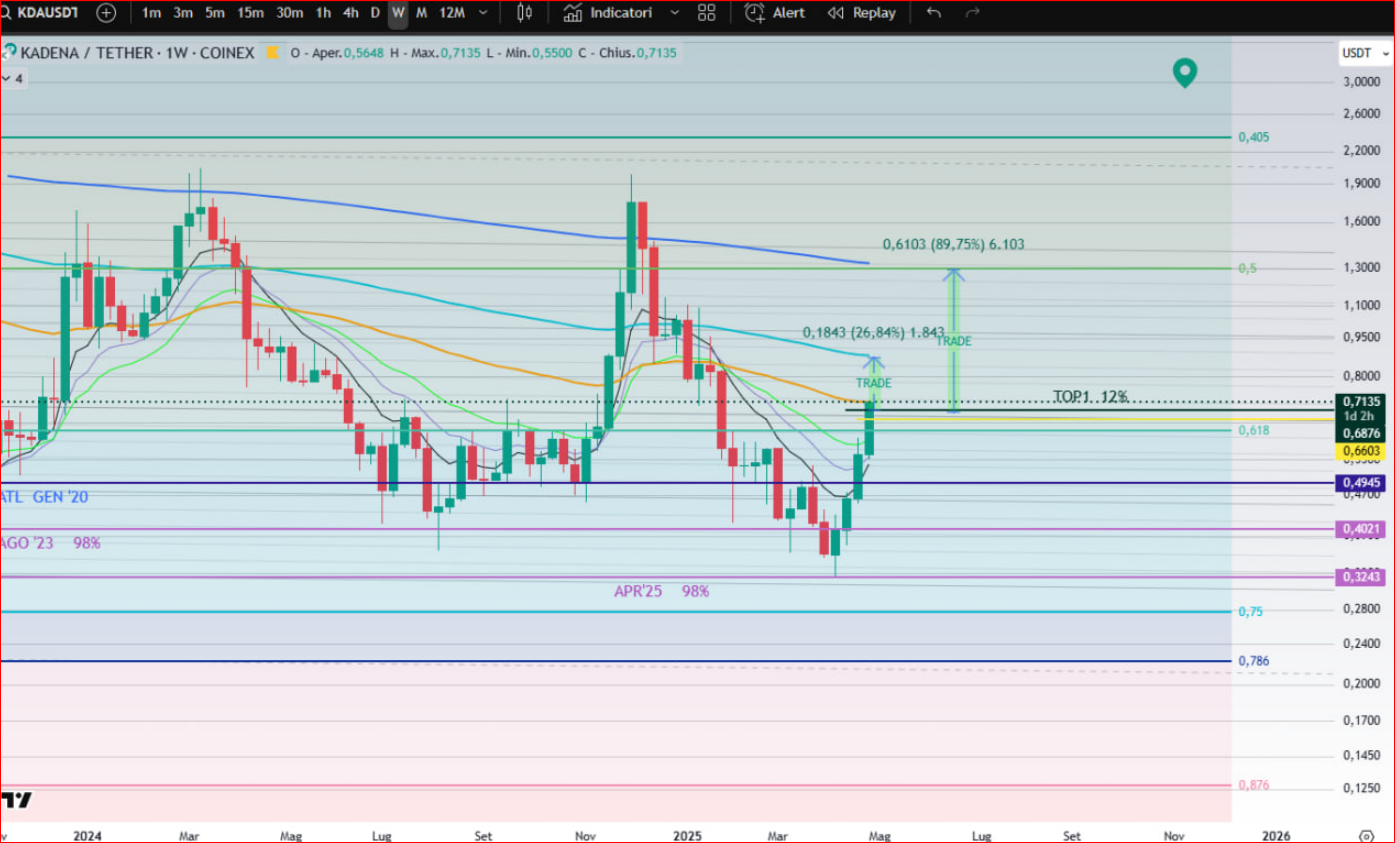The width and height of the screenshot is (1395, 843).
Task: Select the D daily timeframe
Action: point(375,13)
